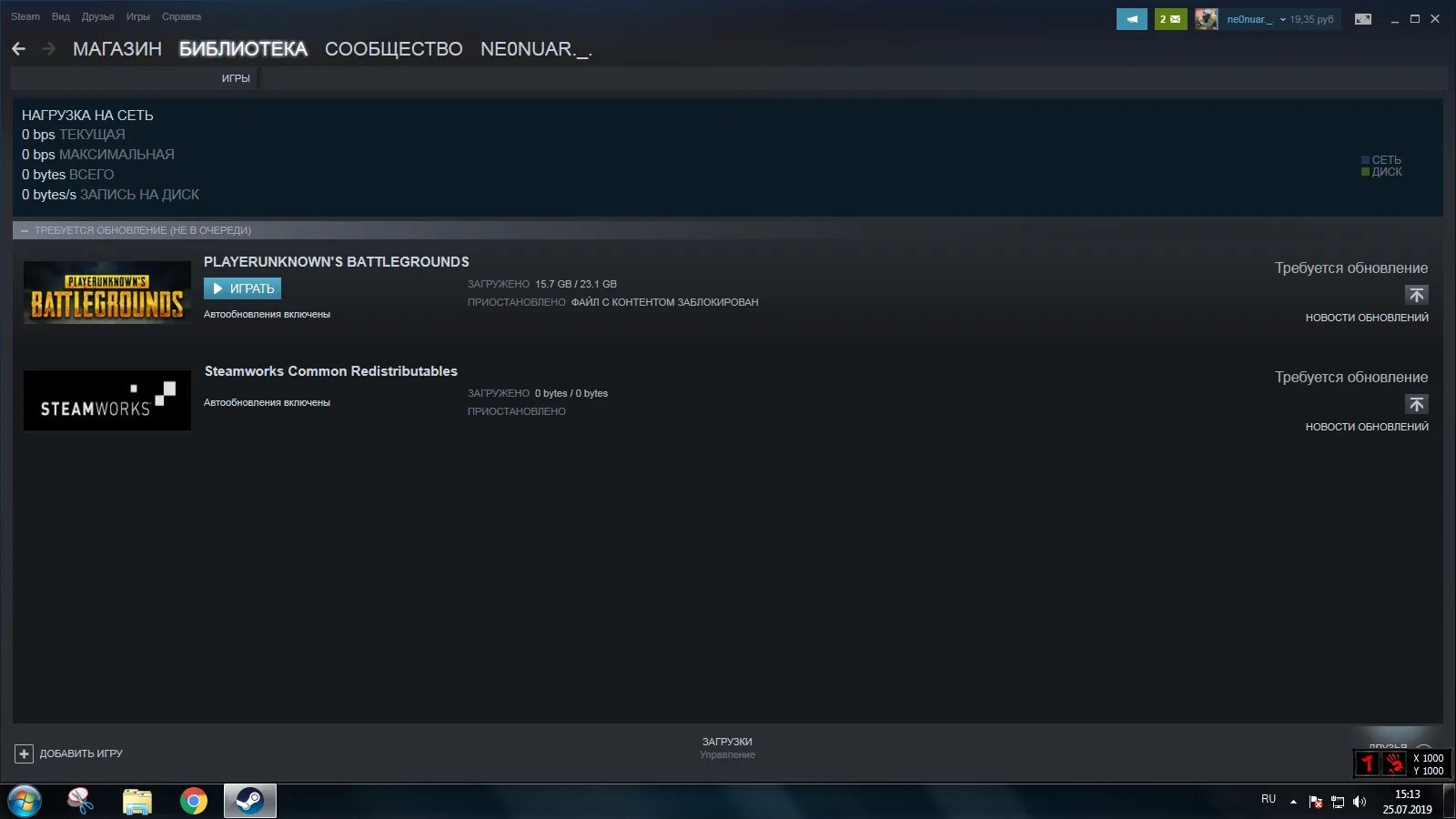Open the Snipping Tool taskbar icon
1456x819 pixels.
80,801
